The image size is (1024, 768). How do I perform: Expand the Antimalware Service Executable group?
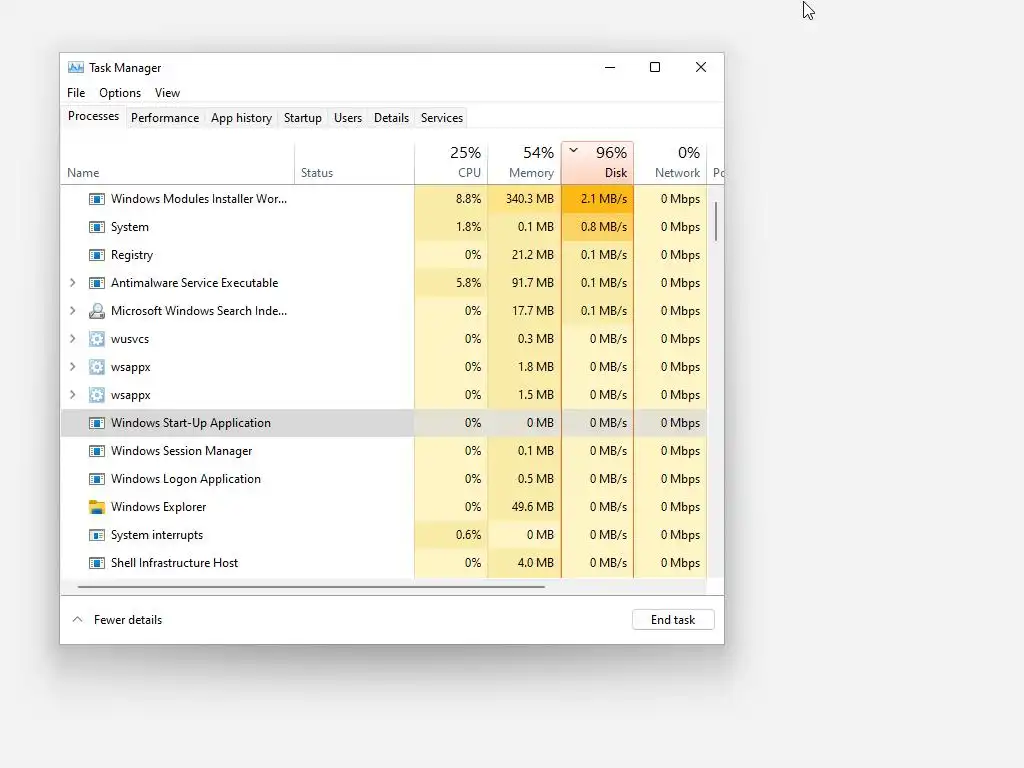[x=72, y=283]
